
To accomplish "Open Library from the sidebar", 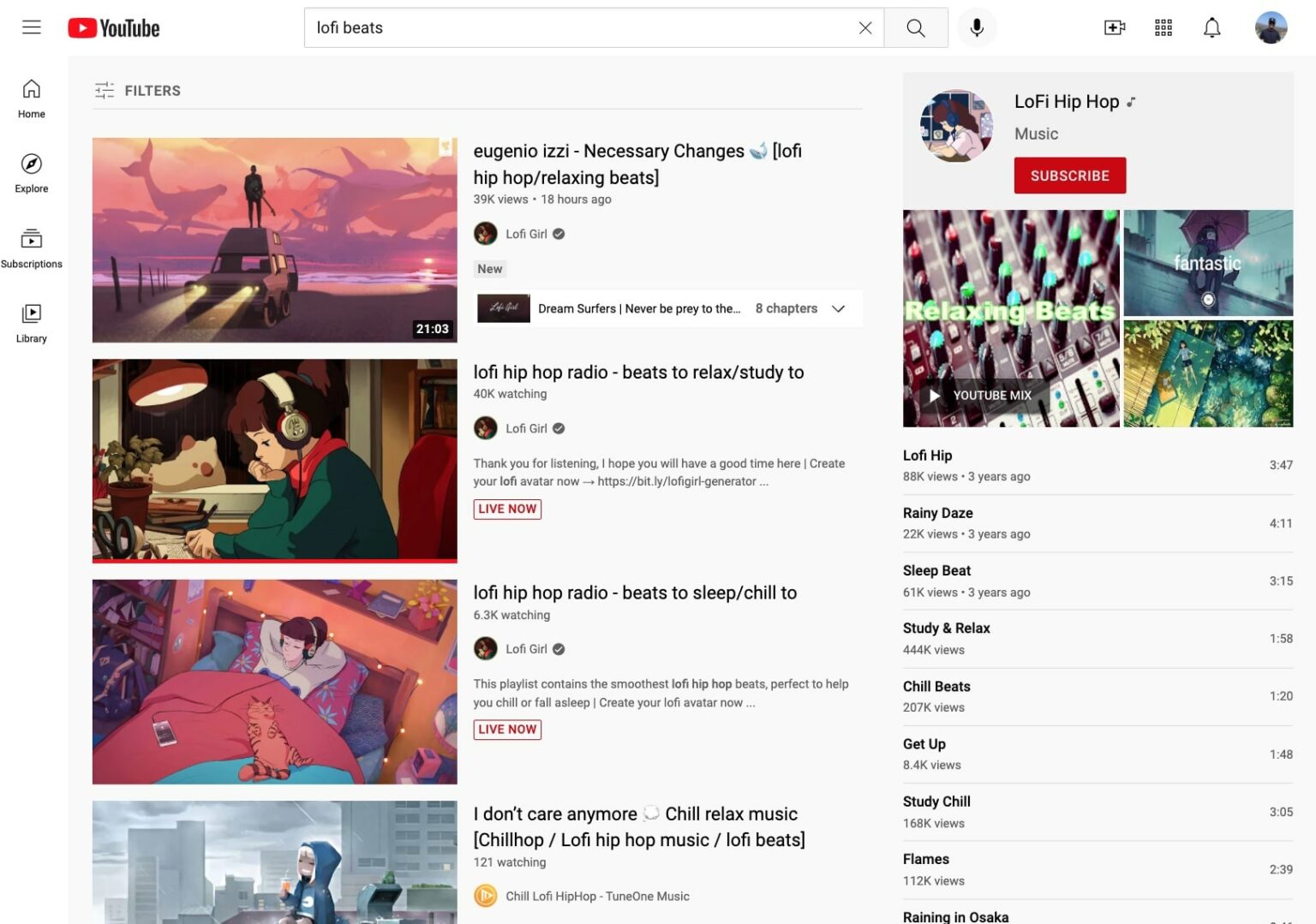I will 31,321.
